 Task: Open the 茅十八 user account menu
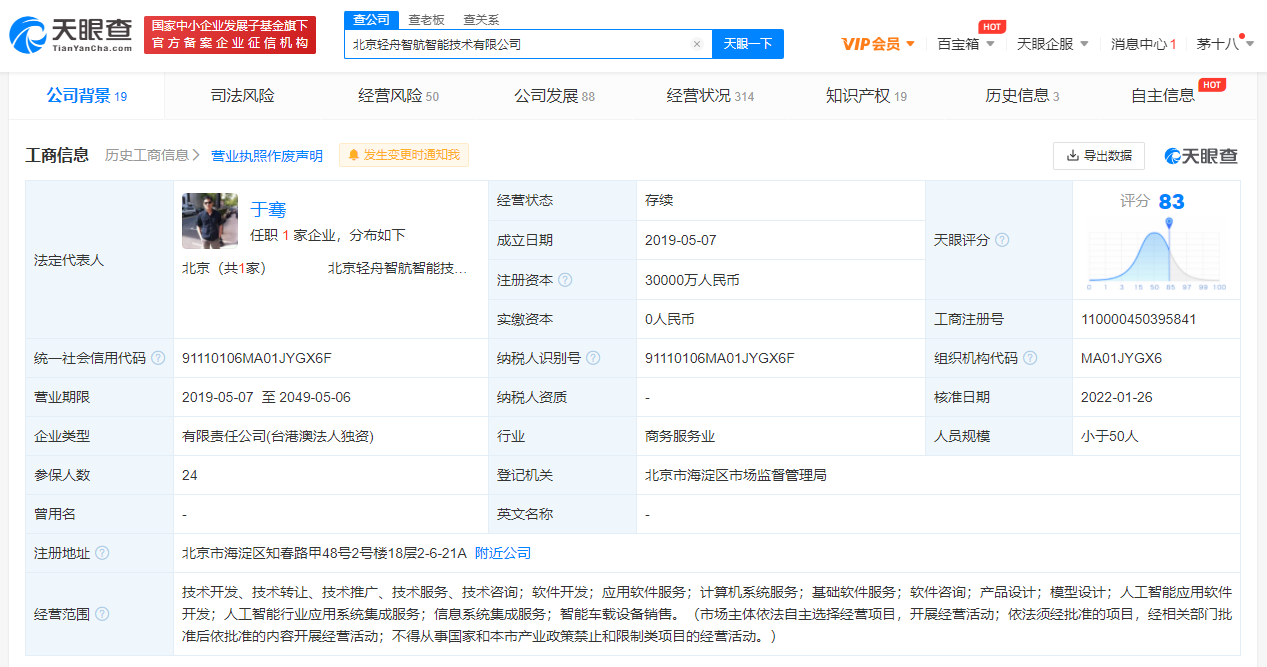click(1224, 43)
